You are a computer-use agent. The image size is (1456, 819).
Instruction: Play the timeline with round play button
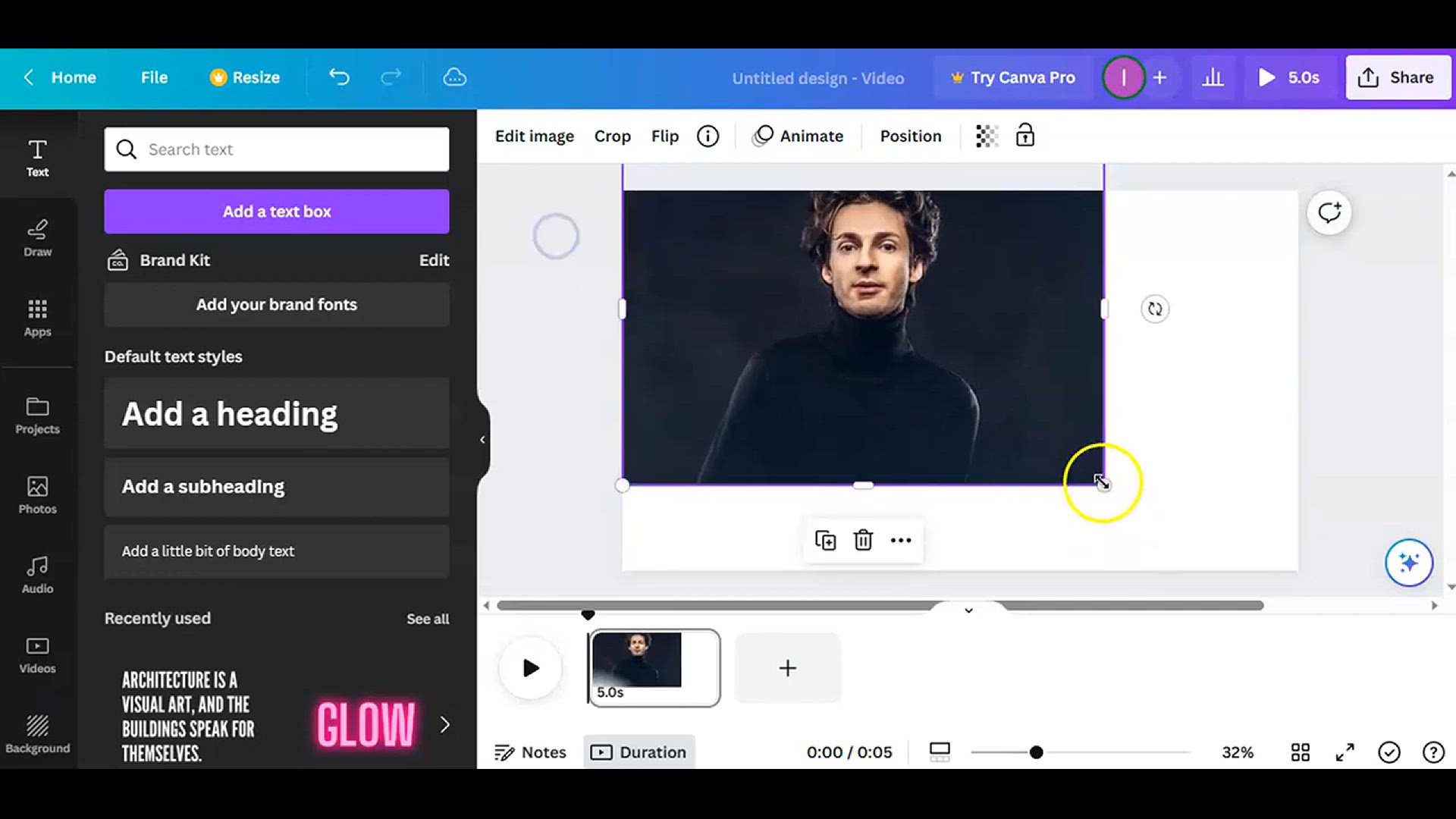click(x=531, y=668)
